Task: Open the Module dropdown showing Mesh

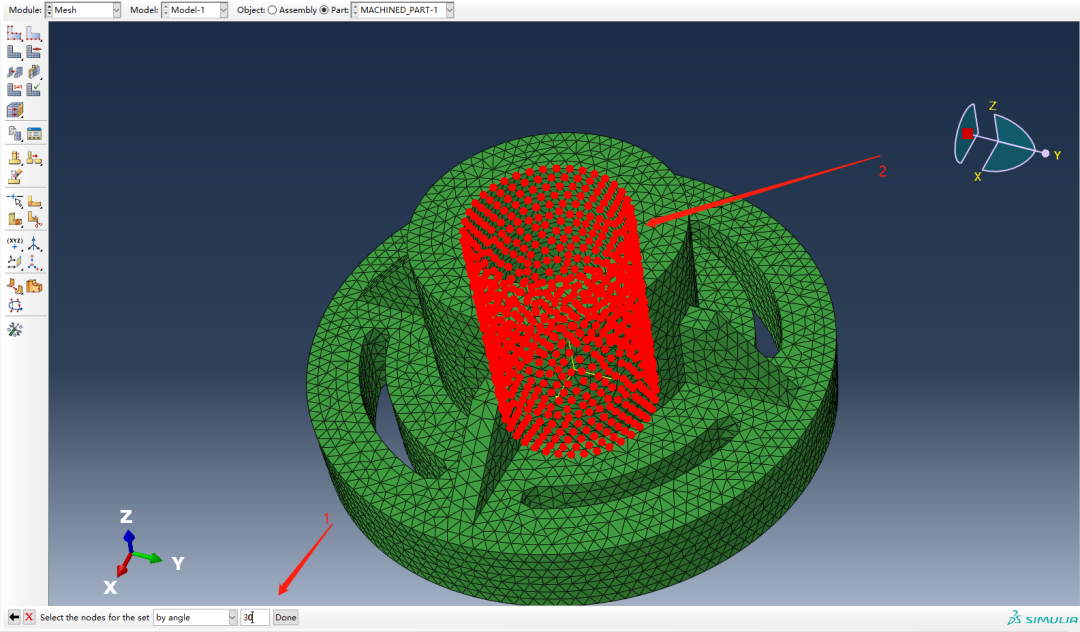Action: (x=84, y=10)
